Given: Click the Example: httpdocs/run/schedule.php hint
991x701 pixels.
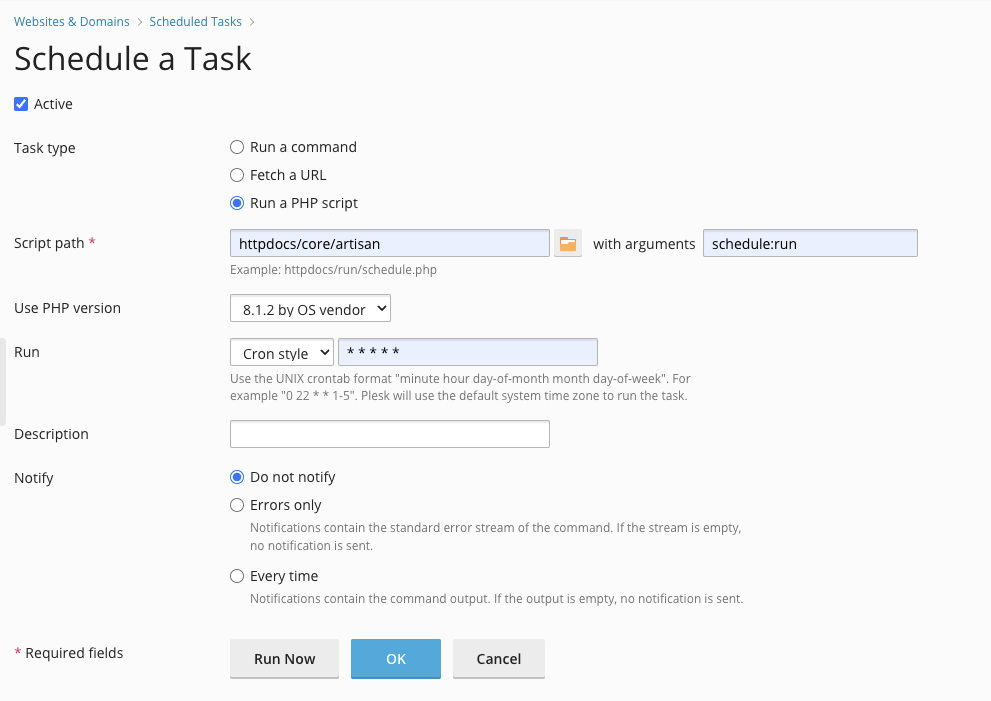Looking at the screenshot, I should tap(333, 270).
